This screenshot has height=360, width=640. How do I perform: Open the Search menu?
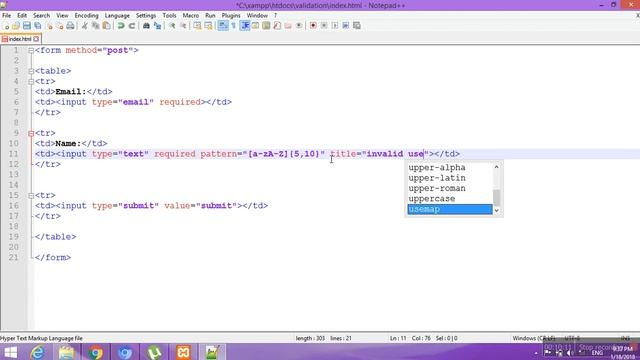pos(42,16)
